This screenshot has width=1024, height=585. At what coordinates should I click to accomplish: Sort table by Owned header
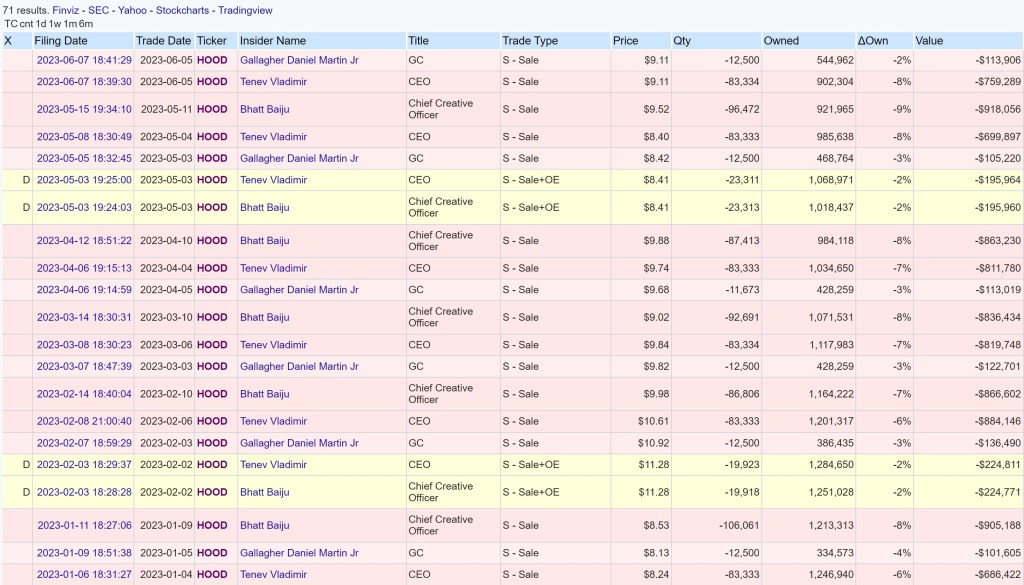(781, 40)
